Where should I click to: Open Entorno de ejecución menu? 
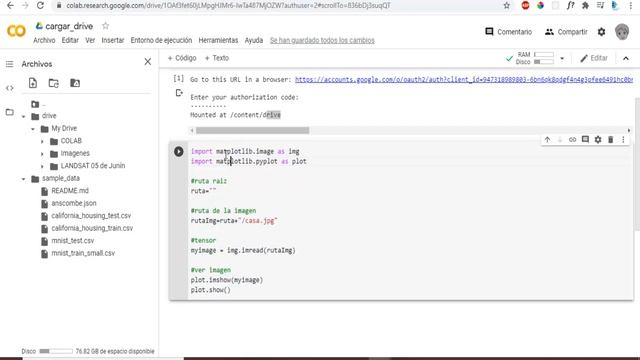point(161,40)
